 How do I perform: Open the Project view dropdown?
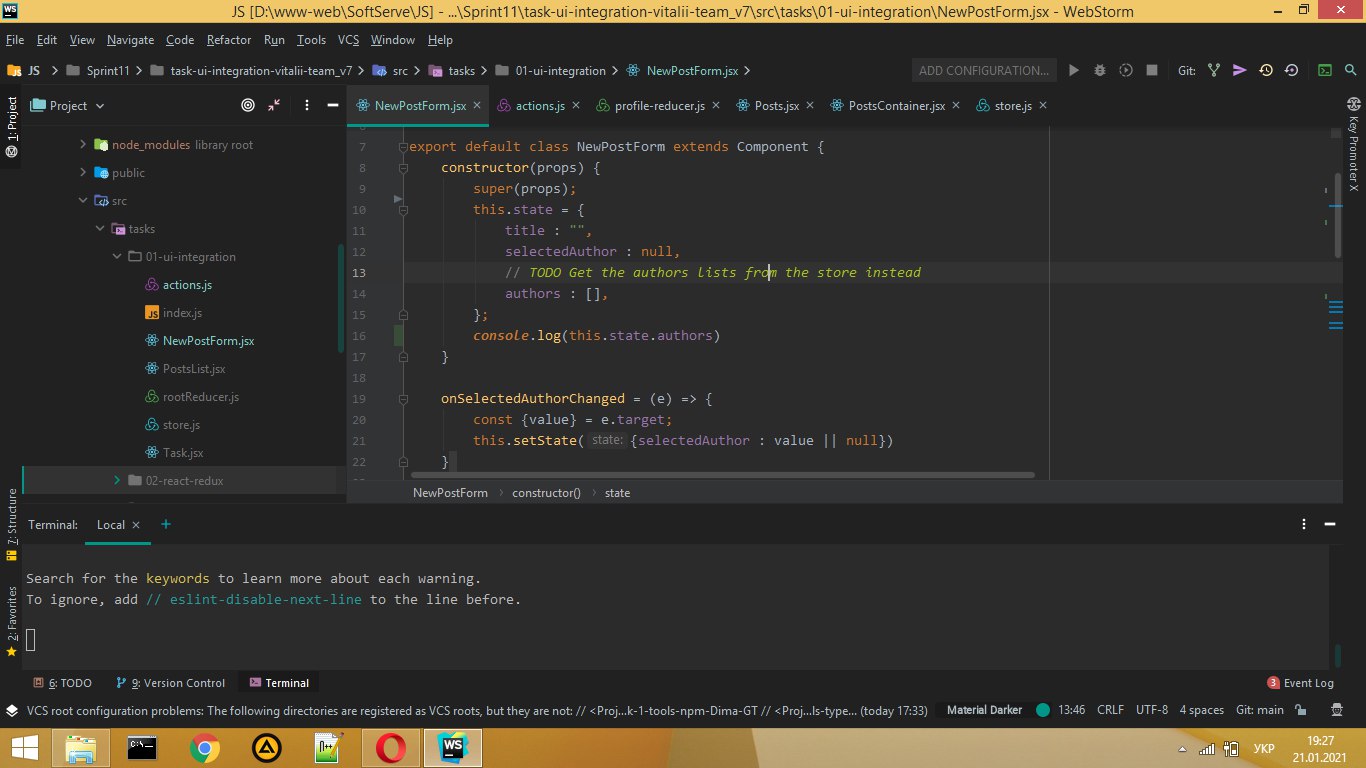[99, 106]
